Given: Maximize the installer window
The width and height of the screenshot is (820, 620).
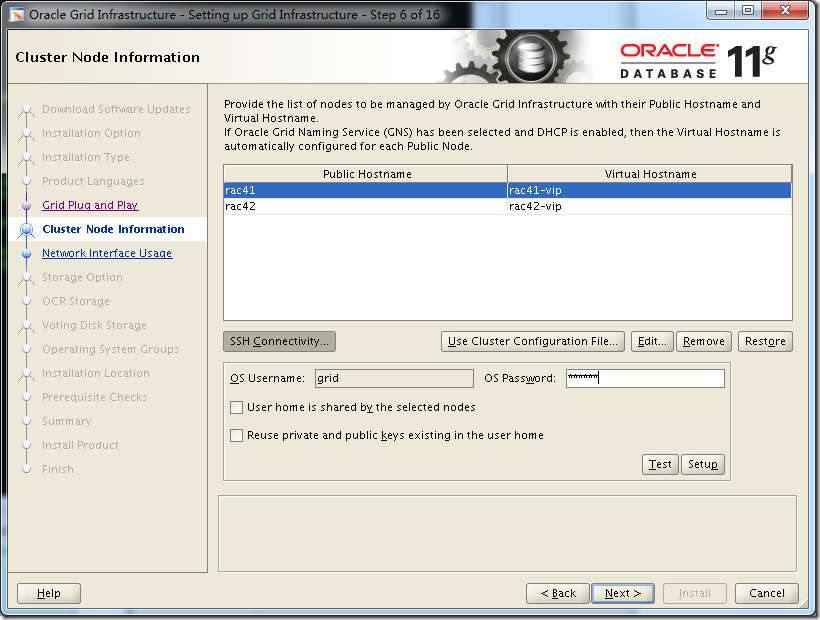Looking at the screenshot, I should tap(748, 11).
